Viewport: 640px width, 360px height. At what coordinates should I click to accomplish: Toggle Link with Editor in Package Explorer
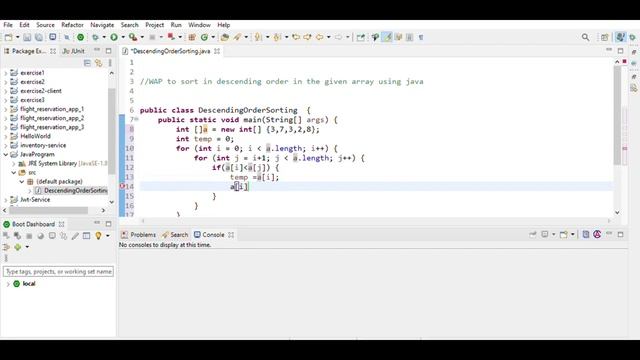pos(98,63)
